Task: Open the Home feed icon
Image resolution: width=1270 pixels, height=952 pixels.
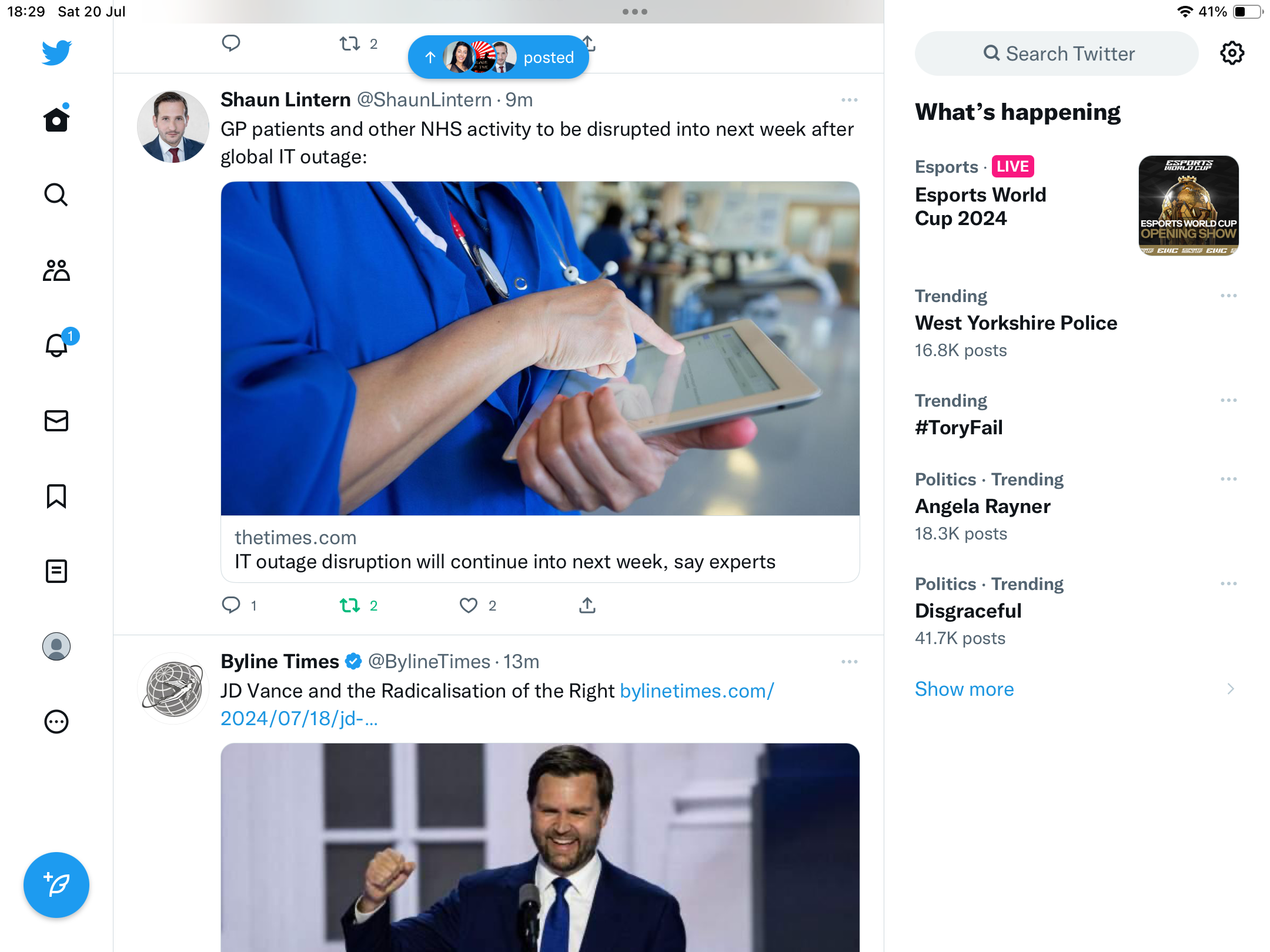Action: (x=56, y=120)
